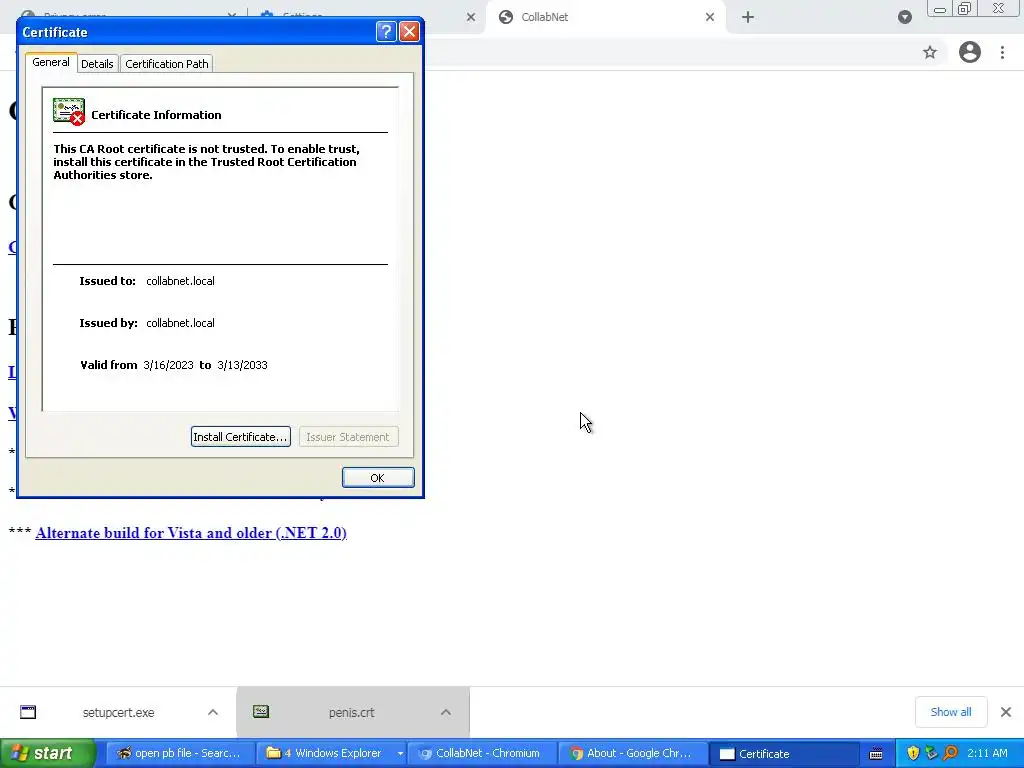Image resolution: width=1024 pixels, height=768 pixels.
Task: Open setupcert.exe download item
Action: tap(118, 712)
